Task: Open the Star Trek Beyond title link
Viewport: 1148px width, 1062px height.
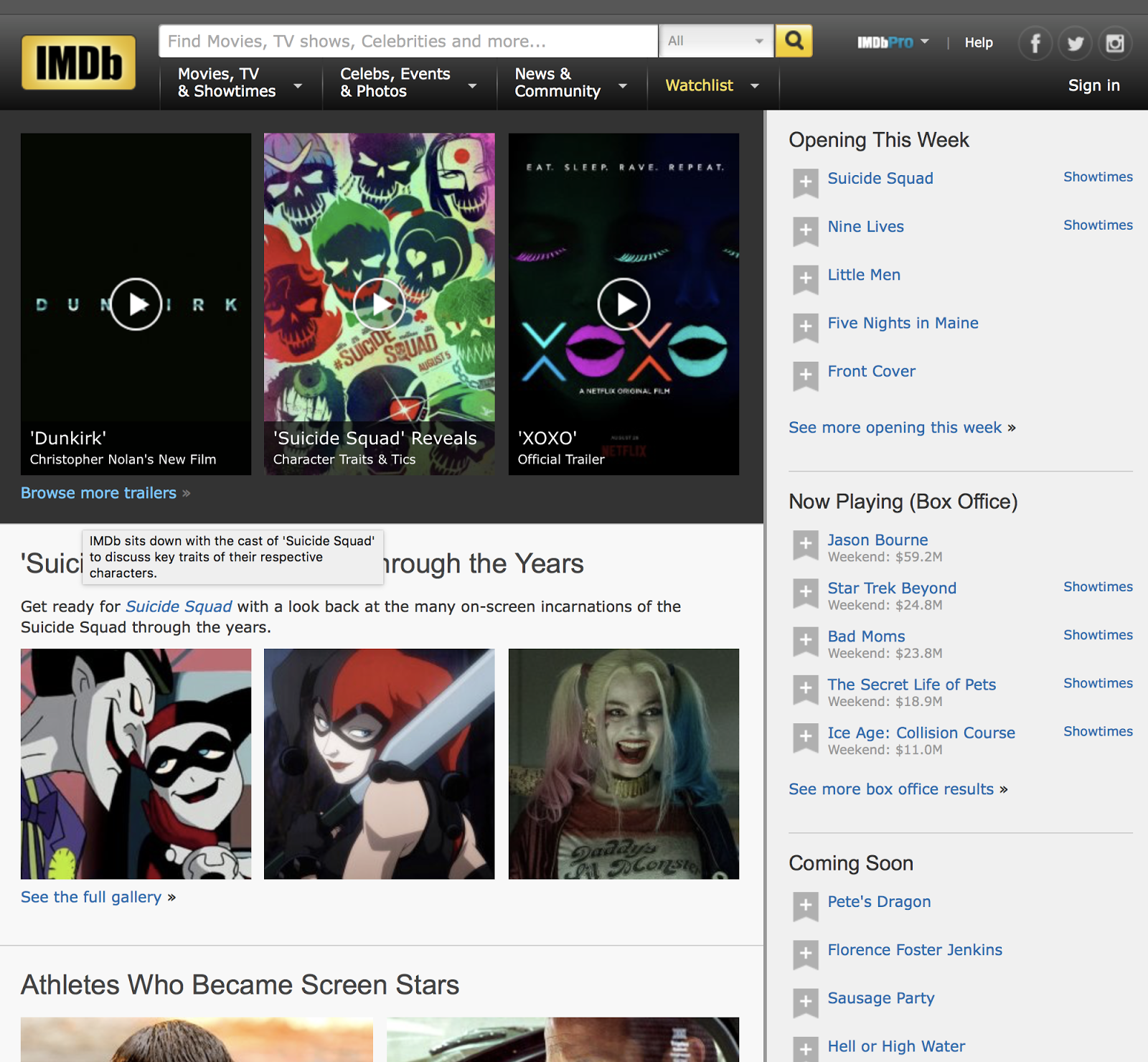Action: (x=892, y=588)
